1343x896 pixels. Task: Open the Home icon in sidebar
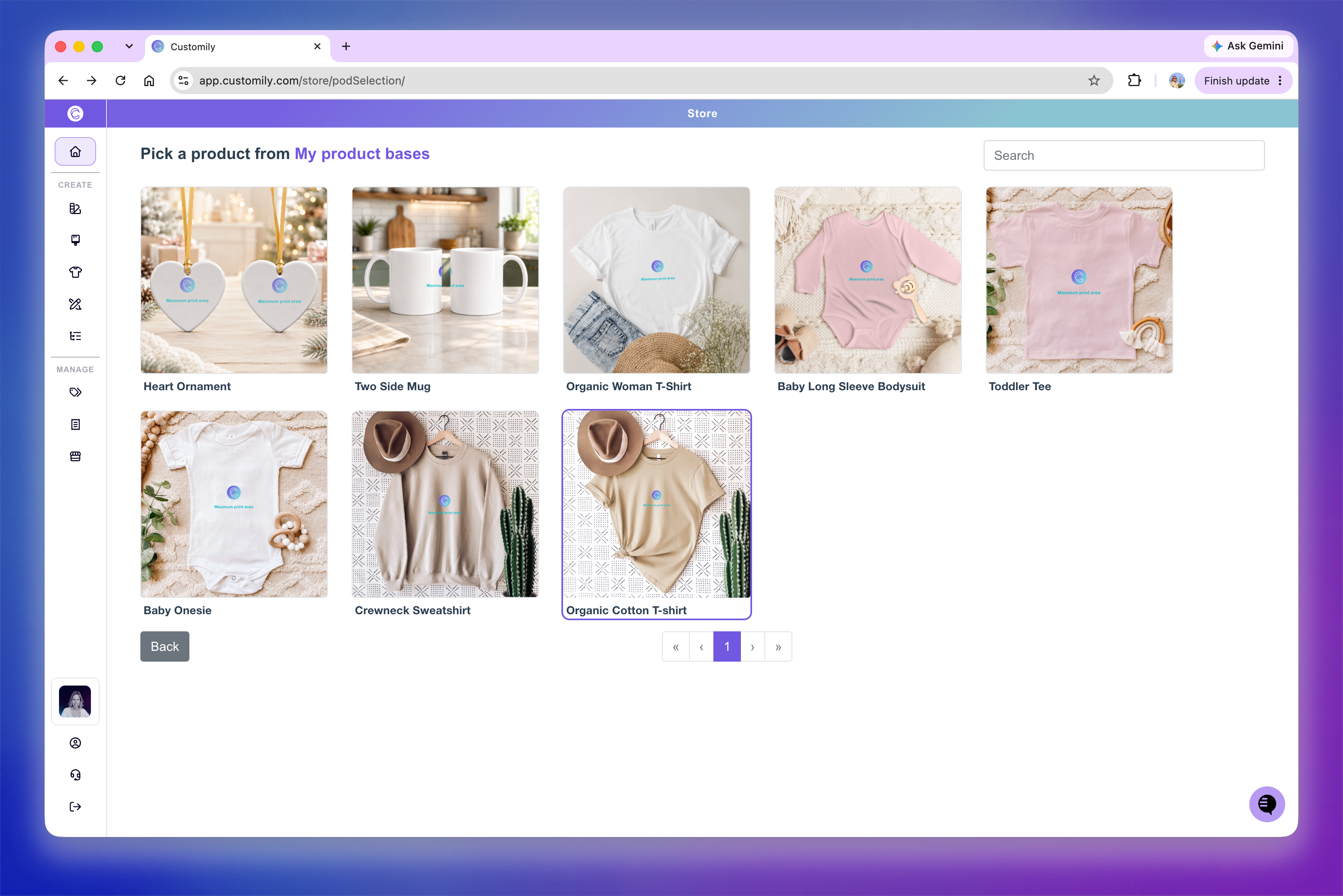click(75, 151)
